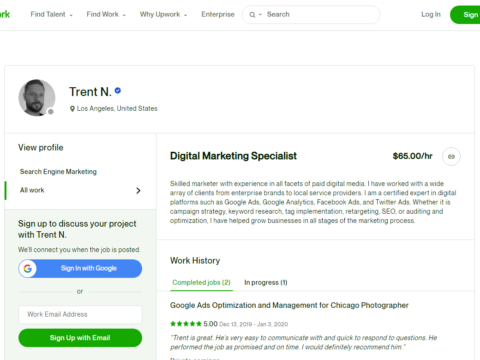Click the Trent N. name heading
Screen dimensions: 480x360
pyautogui.click(x=90, y=92)
